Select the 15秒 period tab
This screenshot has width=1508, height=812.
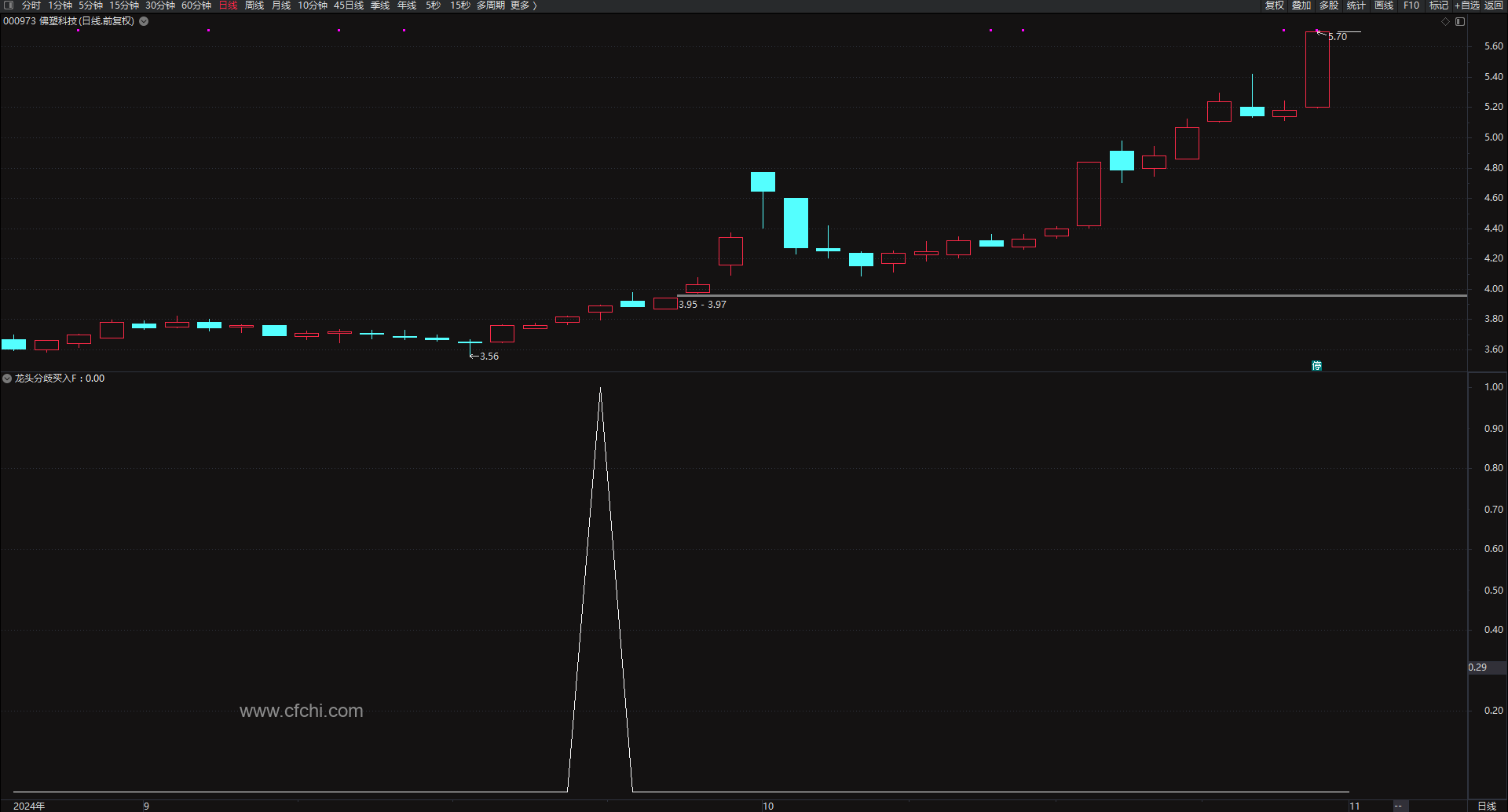pos(459,5)
